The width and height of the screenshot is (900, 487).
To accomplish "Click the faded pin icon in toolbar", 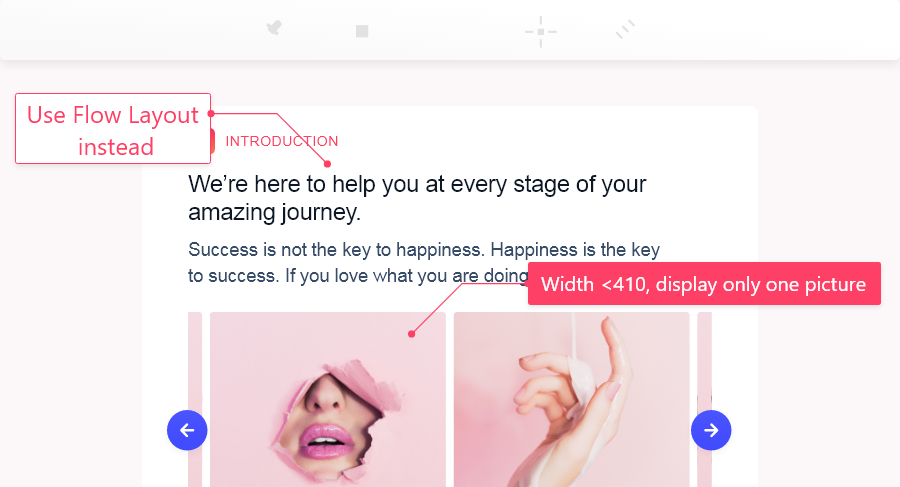I will pyautogui.click(x=274, y=28).
